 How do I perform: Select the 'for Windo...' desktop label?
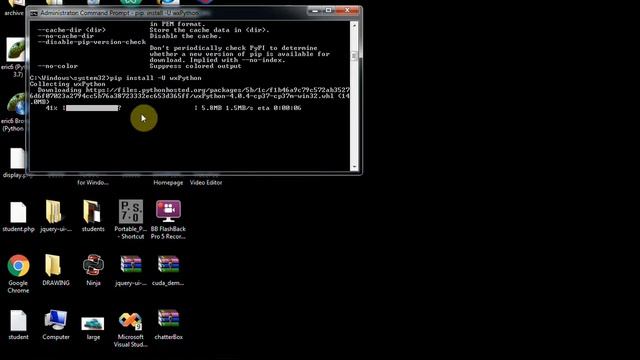point(93,182)
